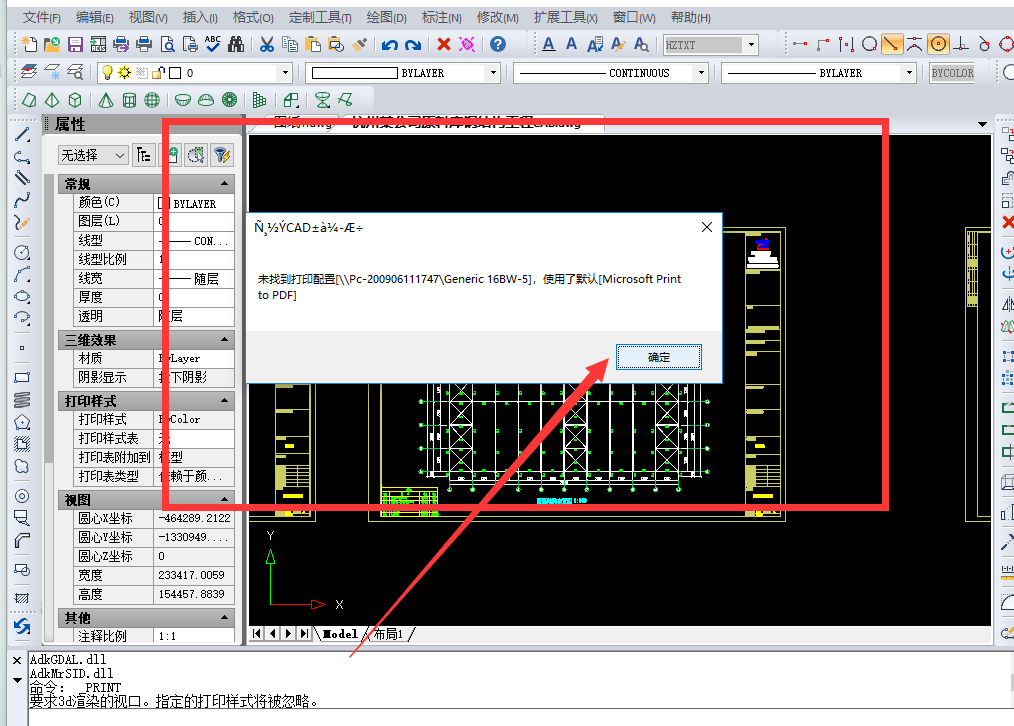Image resolution: width=1014 pixels, height=726 pixels.
Task: Undo last action with the blue arrow
Action: (x=389, y=45)
